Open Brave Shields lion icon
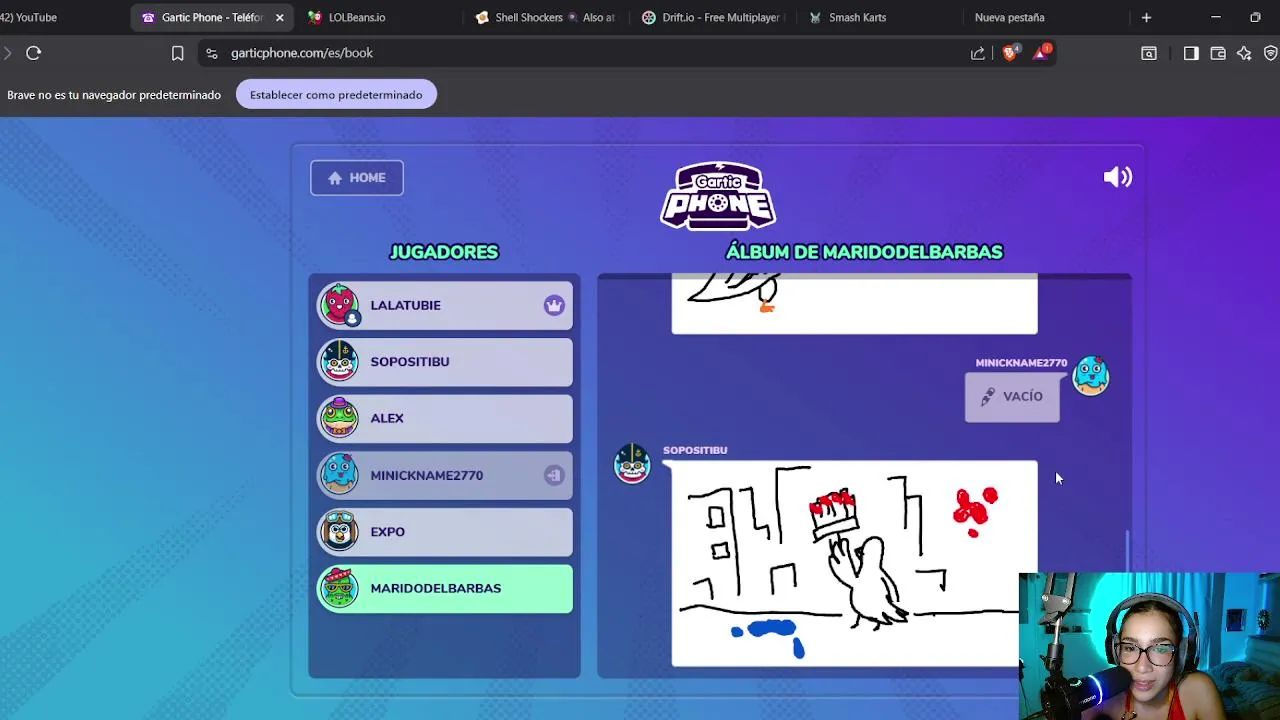Image resolution: width=1280 pixels, height=720 pixels. tap(1010, 52)
